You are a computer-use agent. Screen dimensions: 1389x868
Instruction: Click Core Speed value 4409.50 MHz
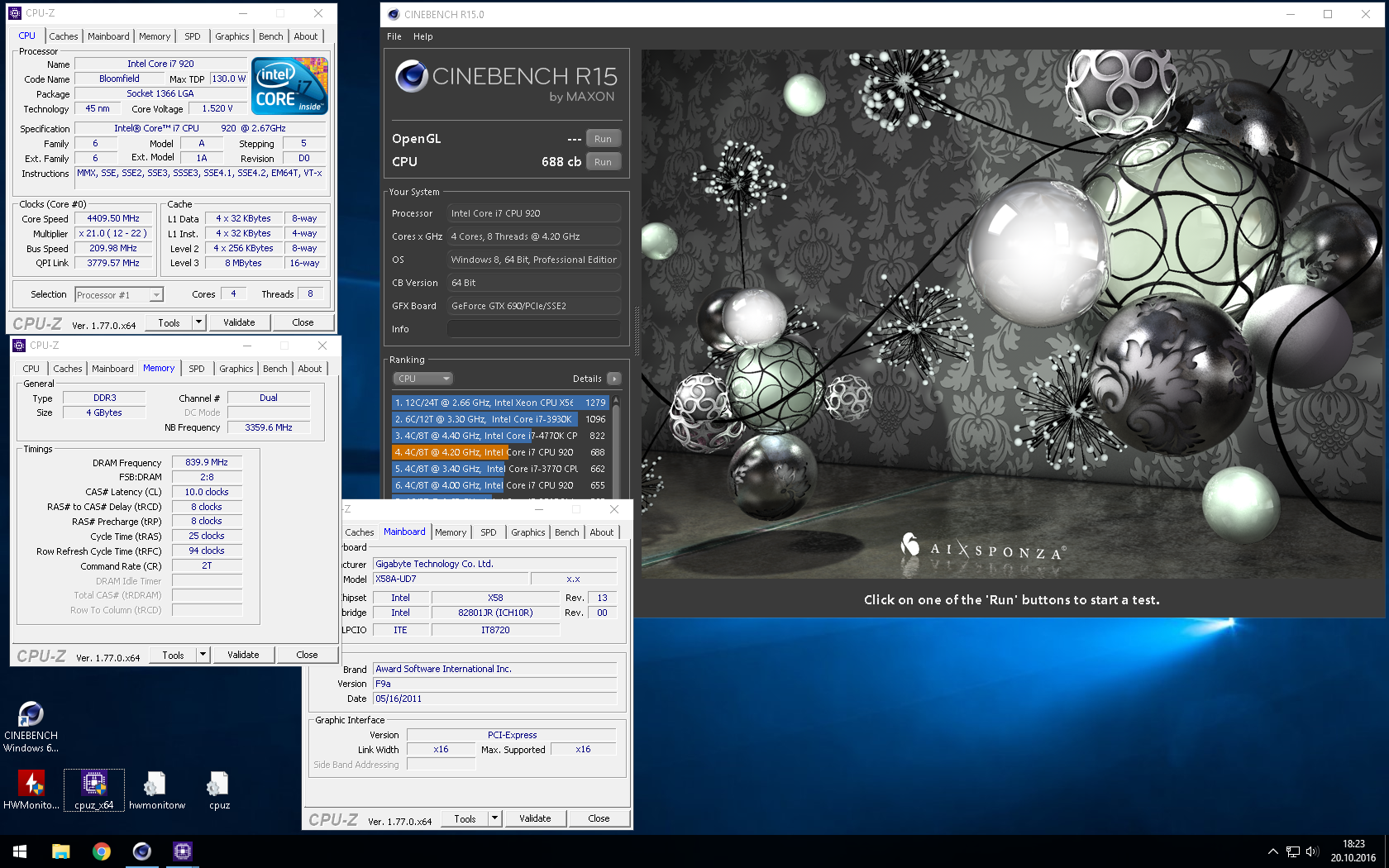113,218
